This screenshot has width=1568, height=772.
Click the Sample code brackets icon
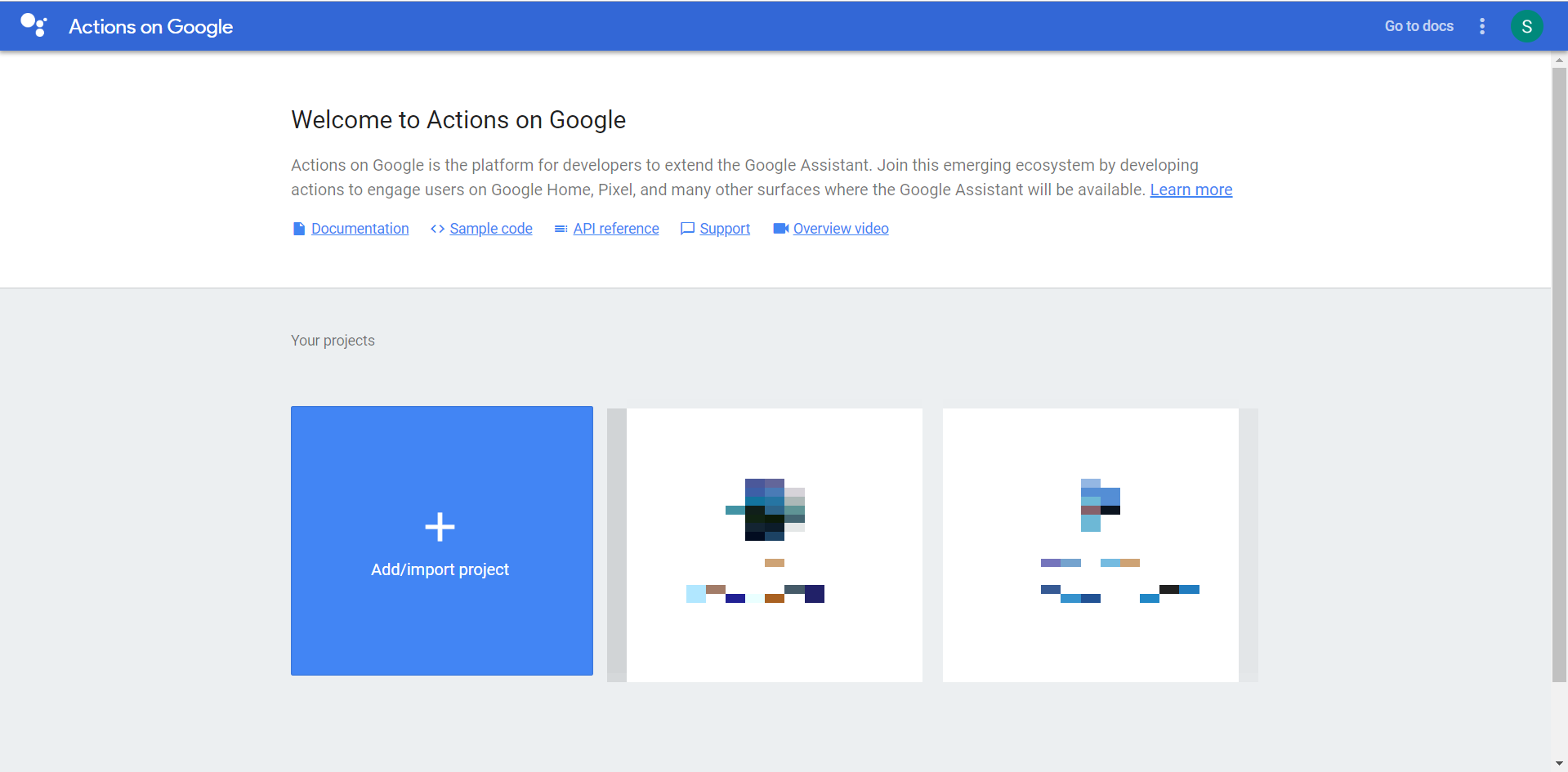(x=437, y=229)
